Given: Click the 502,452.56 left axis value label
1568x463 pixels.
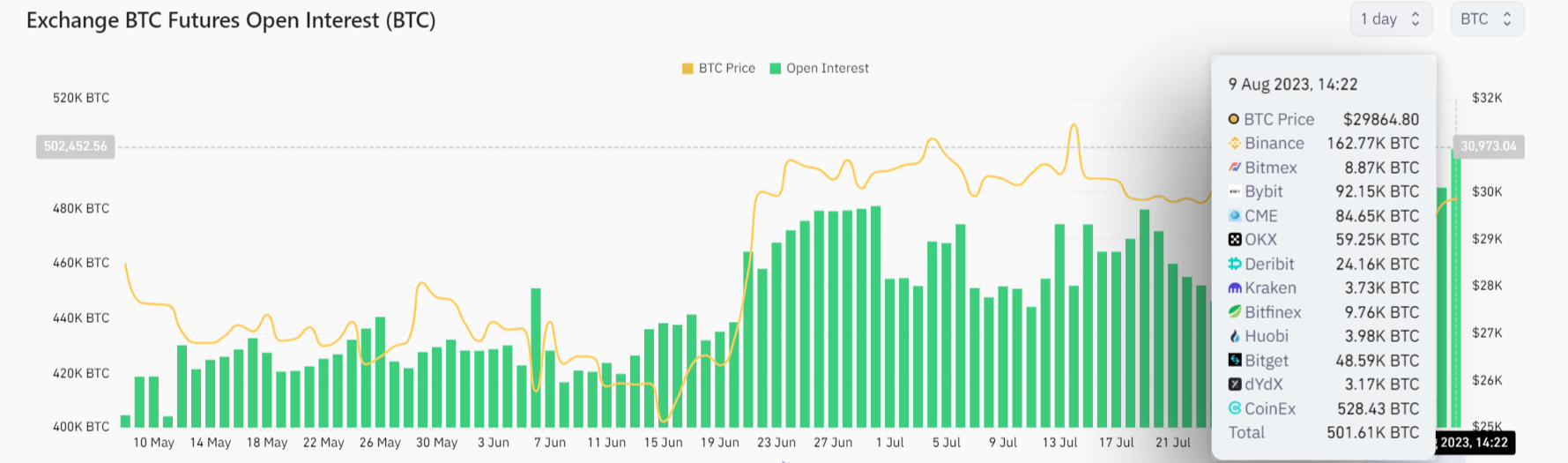Looking at the screenshot, I should (76, 146).
